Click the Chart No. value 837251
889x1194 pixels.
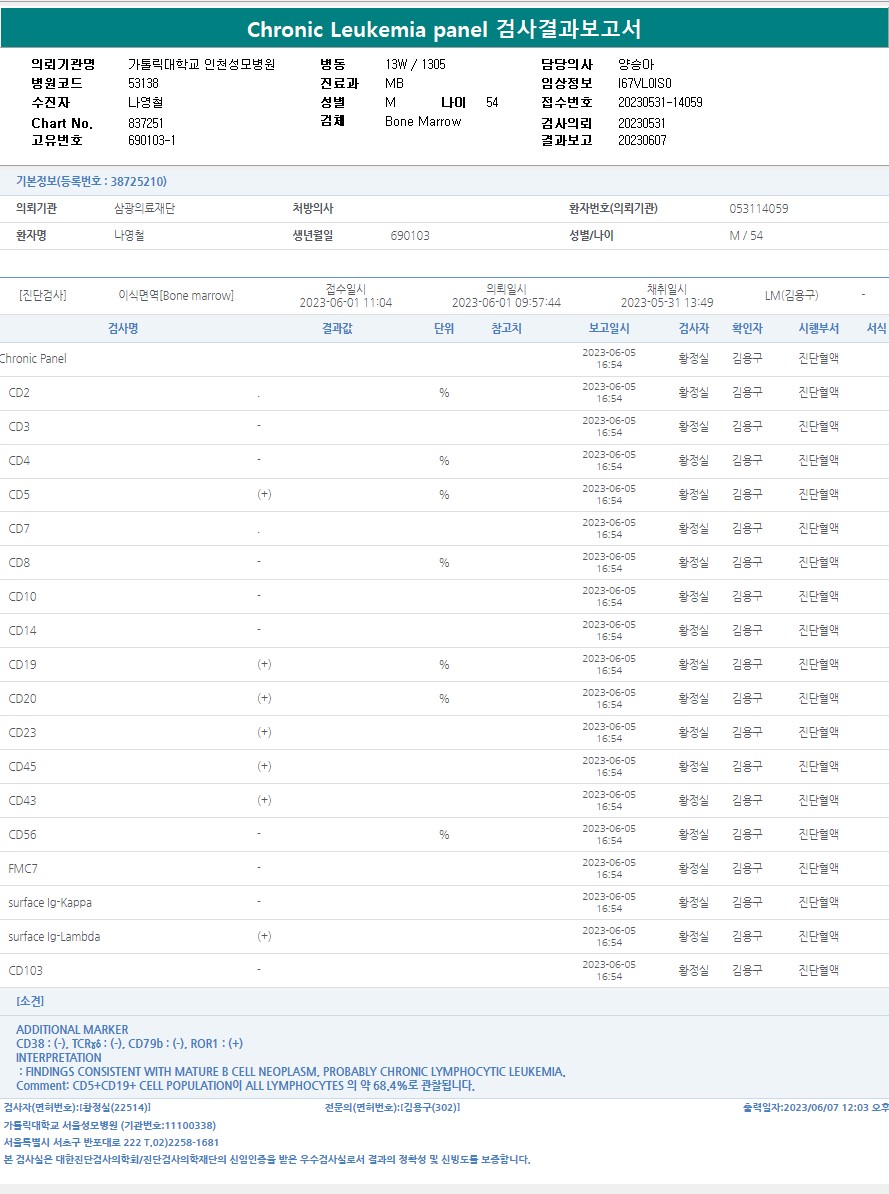(146, 123)
